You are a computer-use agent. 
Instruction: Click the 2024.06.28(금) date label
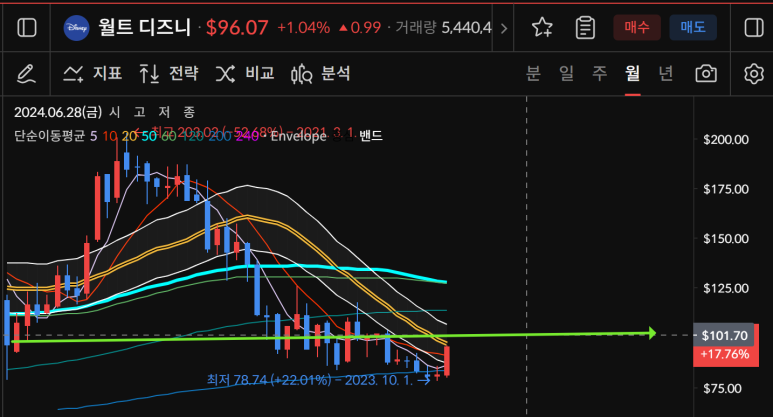58,112
